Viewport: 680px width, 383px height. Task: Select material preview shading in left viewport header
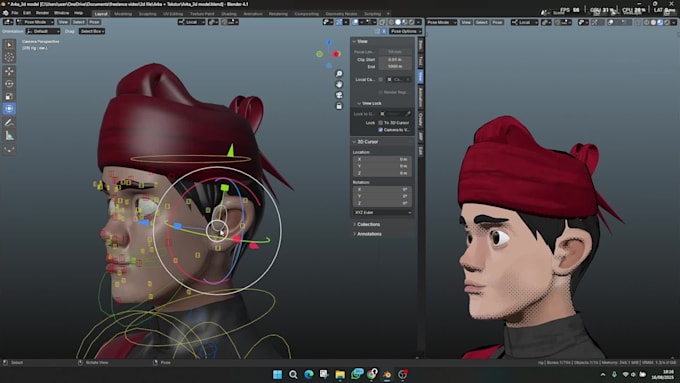tap(405, 22)
